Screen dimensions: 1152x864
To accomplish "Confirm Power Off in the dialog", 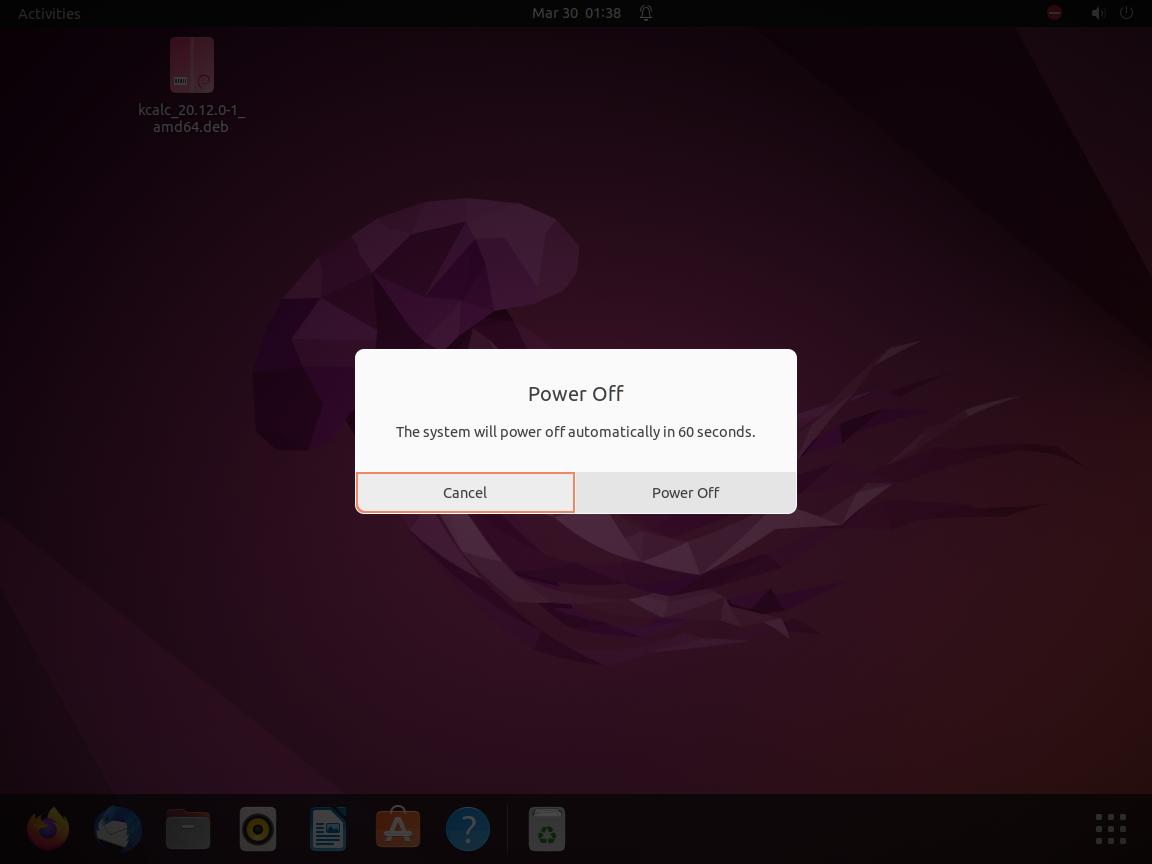I will pos(685,492).
